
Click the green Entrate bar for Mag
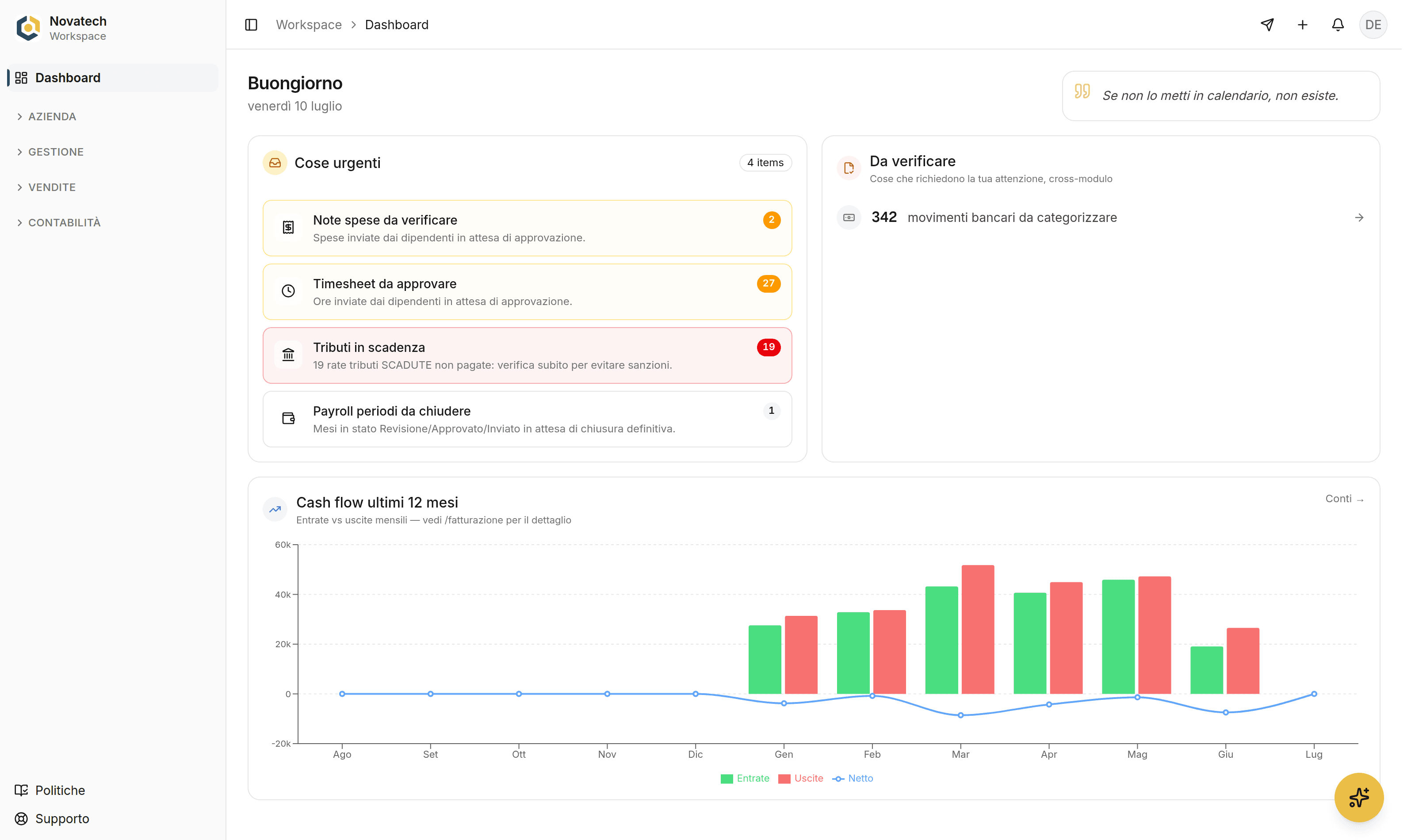(1118, 637)
